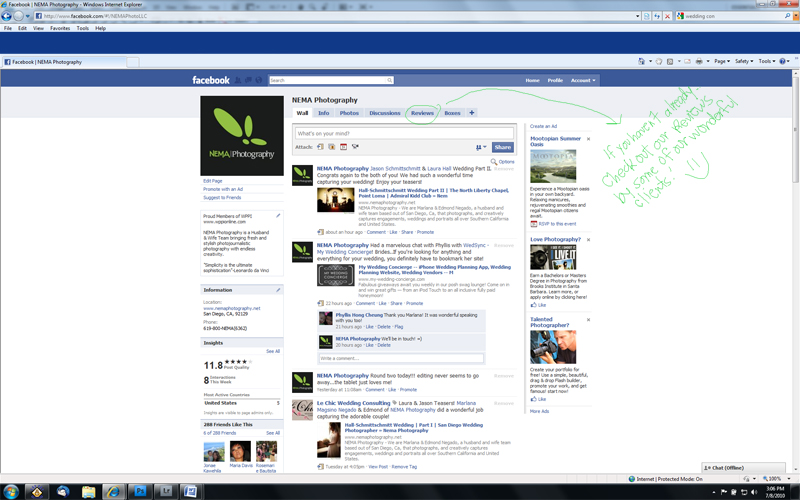Image resolution: width=800 pixels, height=500 pixels.
Task: Close the Love Photography ad
Action: (x=588, y=239)
